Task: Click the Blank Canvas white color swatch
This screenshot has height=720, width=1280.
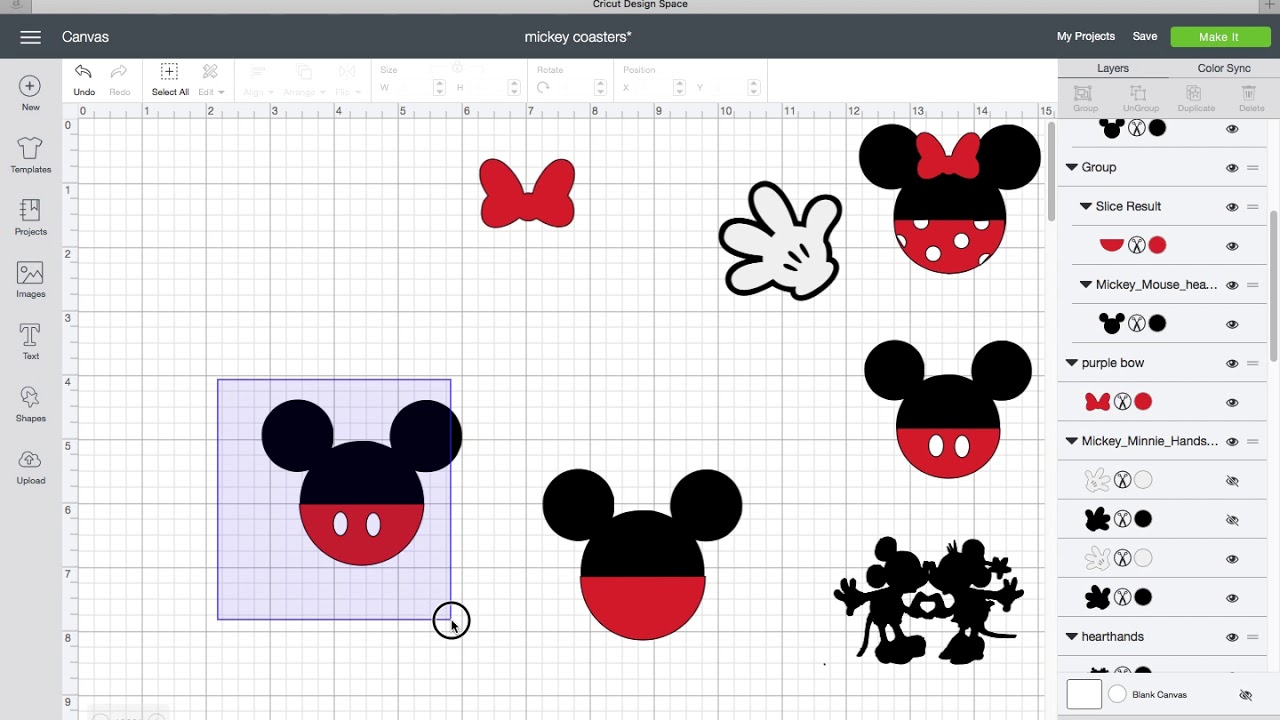Action: [x=1084, y=694]
